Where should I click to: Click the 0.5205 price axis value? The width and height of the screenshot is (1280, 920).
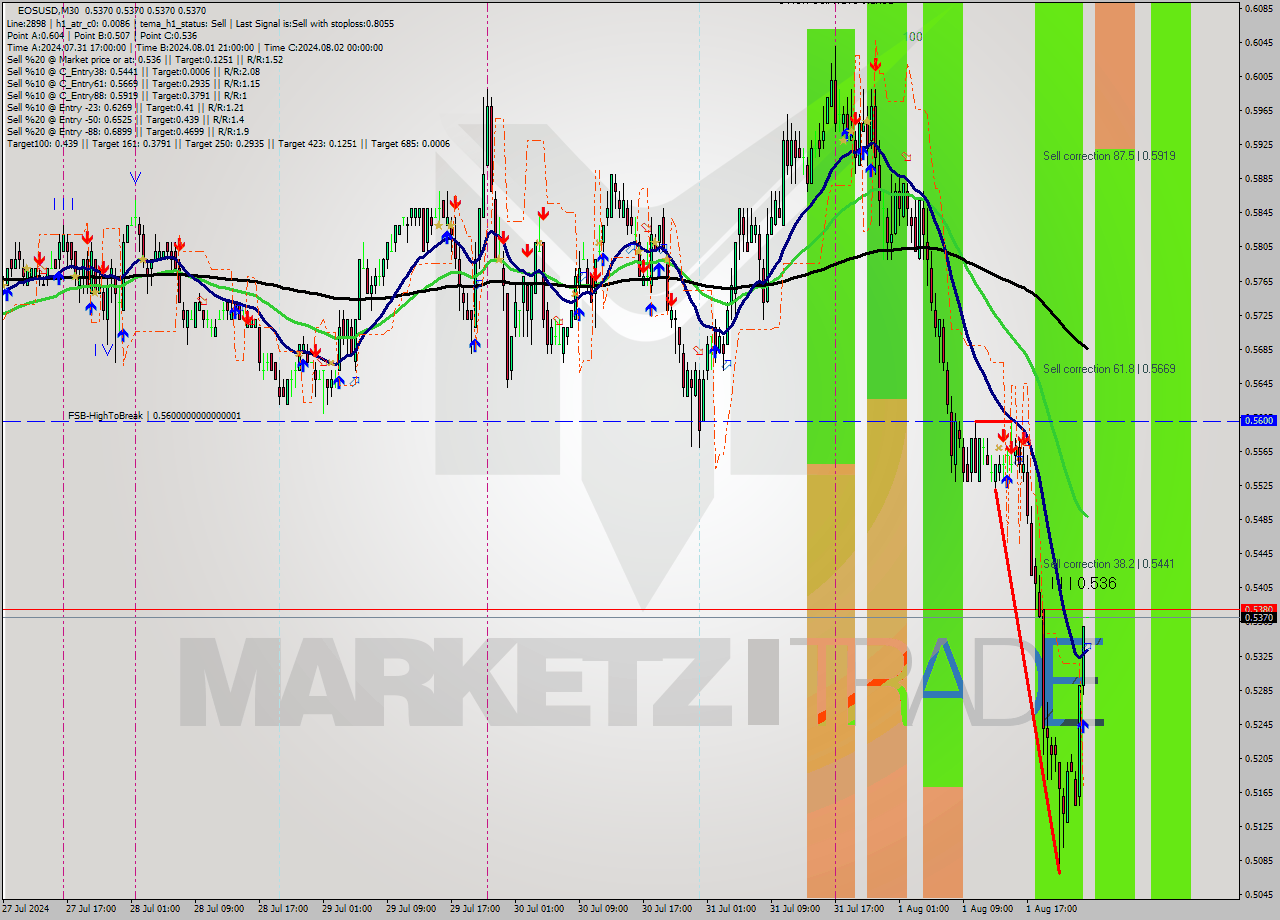click(1259, 758)
